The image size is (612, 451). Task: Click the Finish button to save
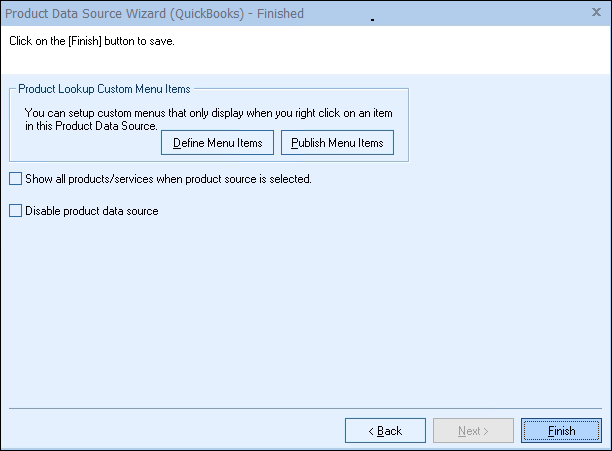tap(561, 431)
